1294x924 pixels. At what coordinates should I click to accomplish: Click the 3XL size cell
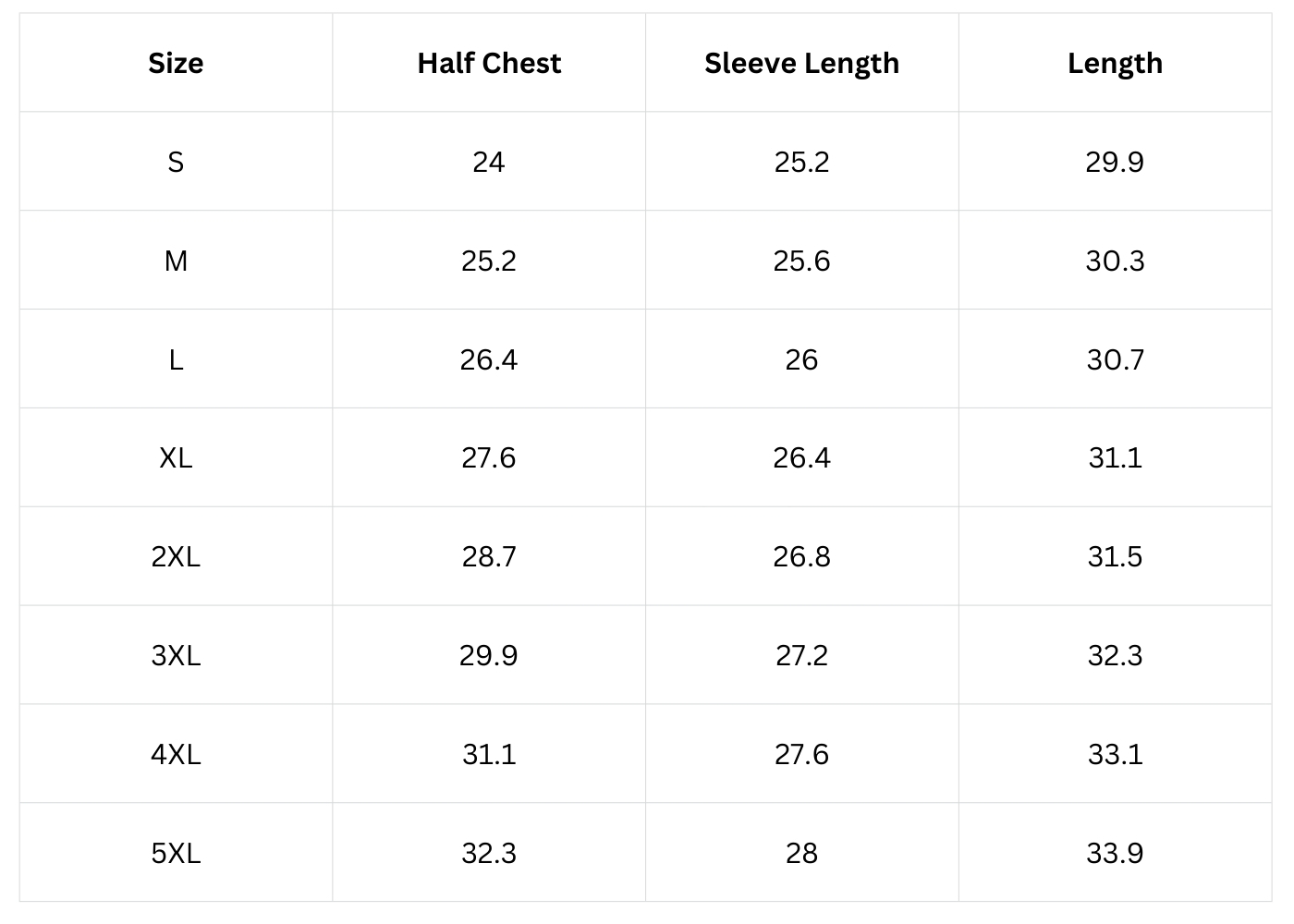[176, 655]
